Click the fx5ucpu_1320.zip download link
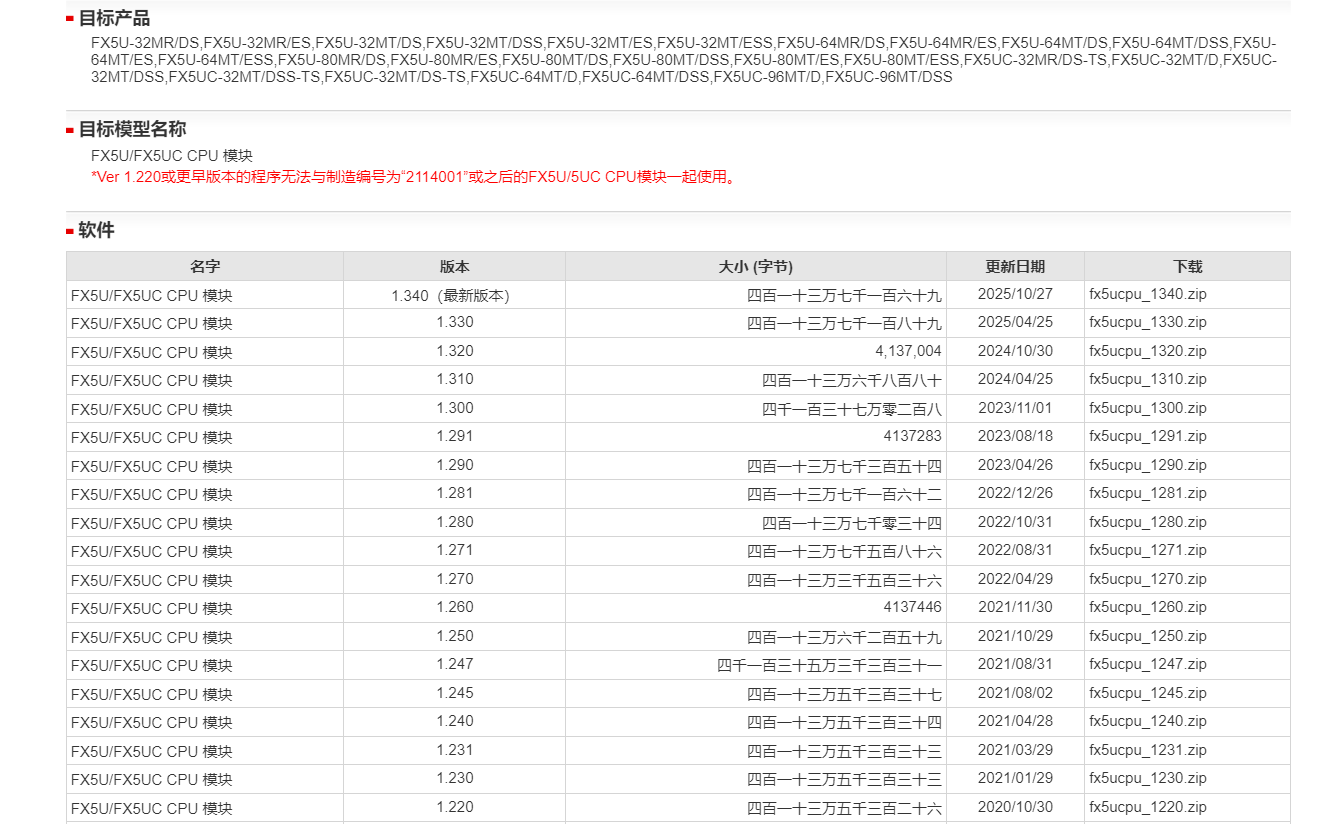The width and height of the screenshot is (1340, 824). [1147, 351]
